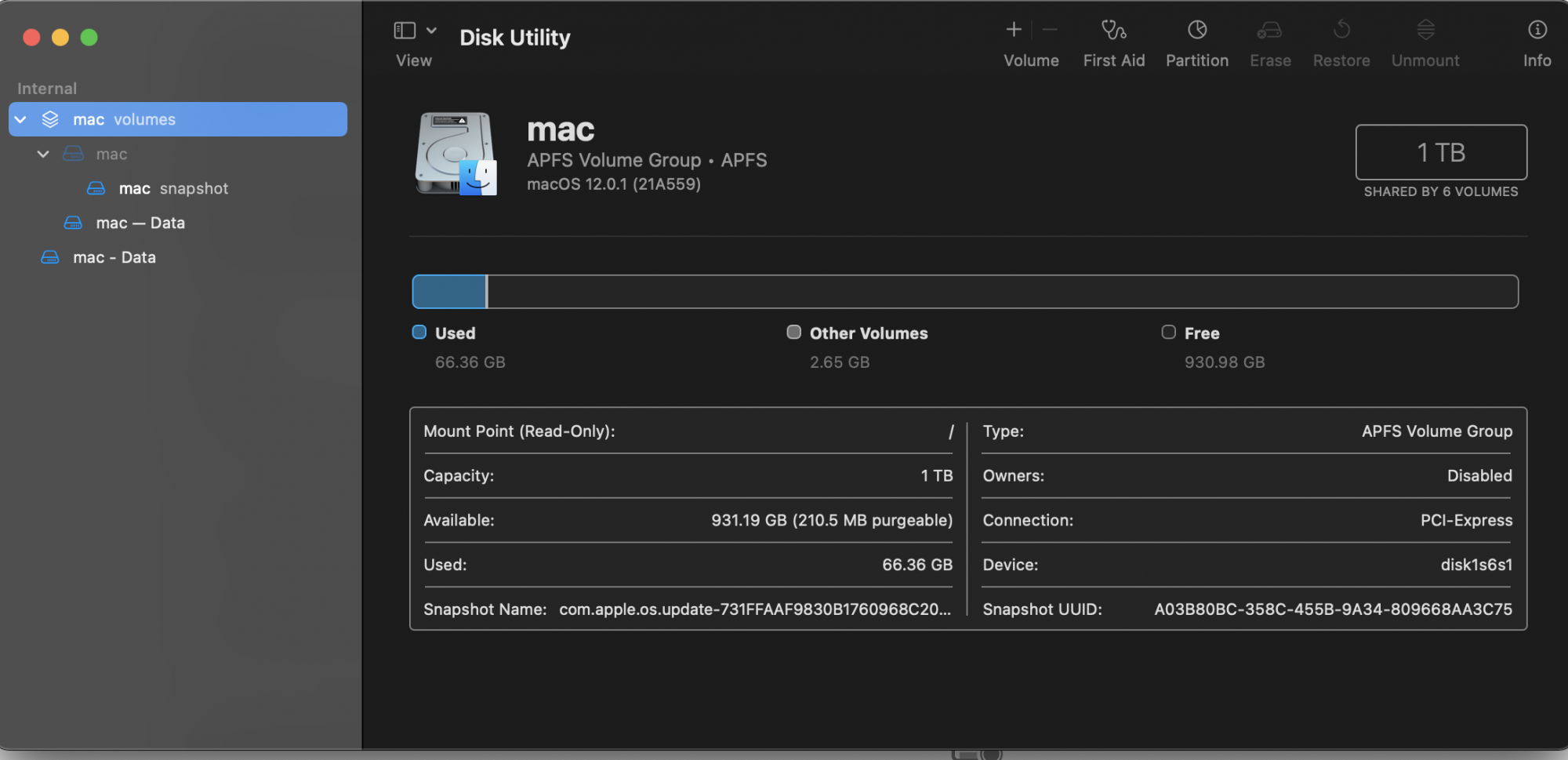Click the blue Used legend swatch
This screenshot has width=1568, height=760.
tap(419, 333)
